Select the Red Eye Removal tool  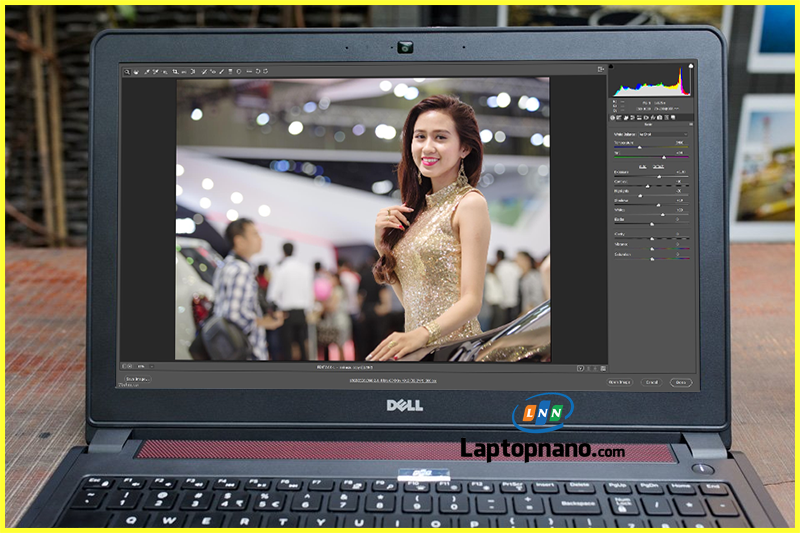point(213,72)
